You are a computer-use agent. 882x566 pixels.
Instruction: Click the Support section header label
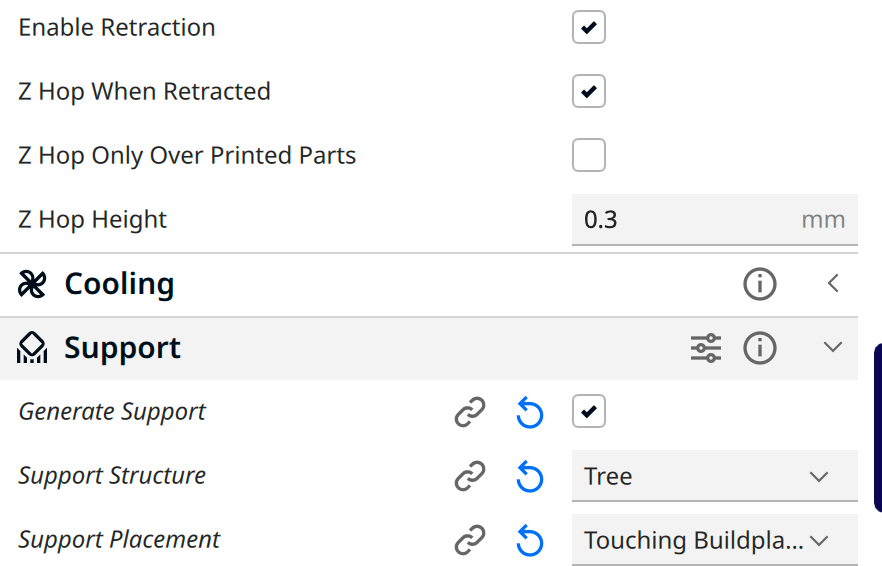122,348
